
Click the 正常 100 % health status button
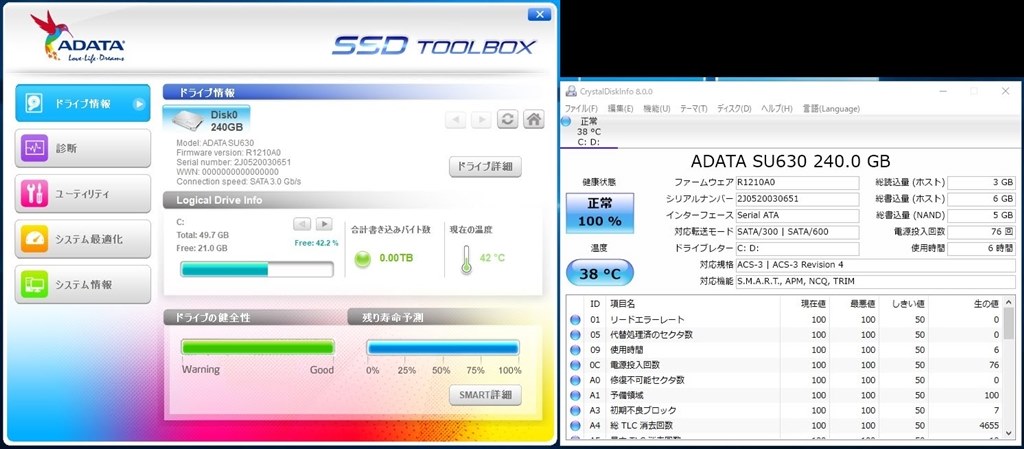[x=600, y=212]
